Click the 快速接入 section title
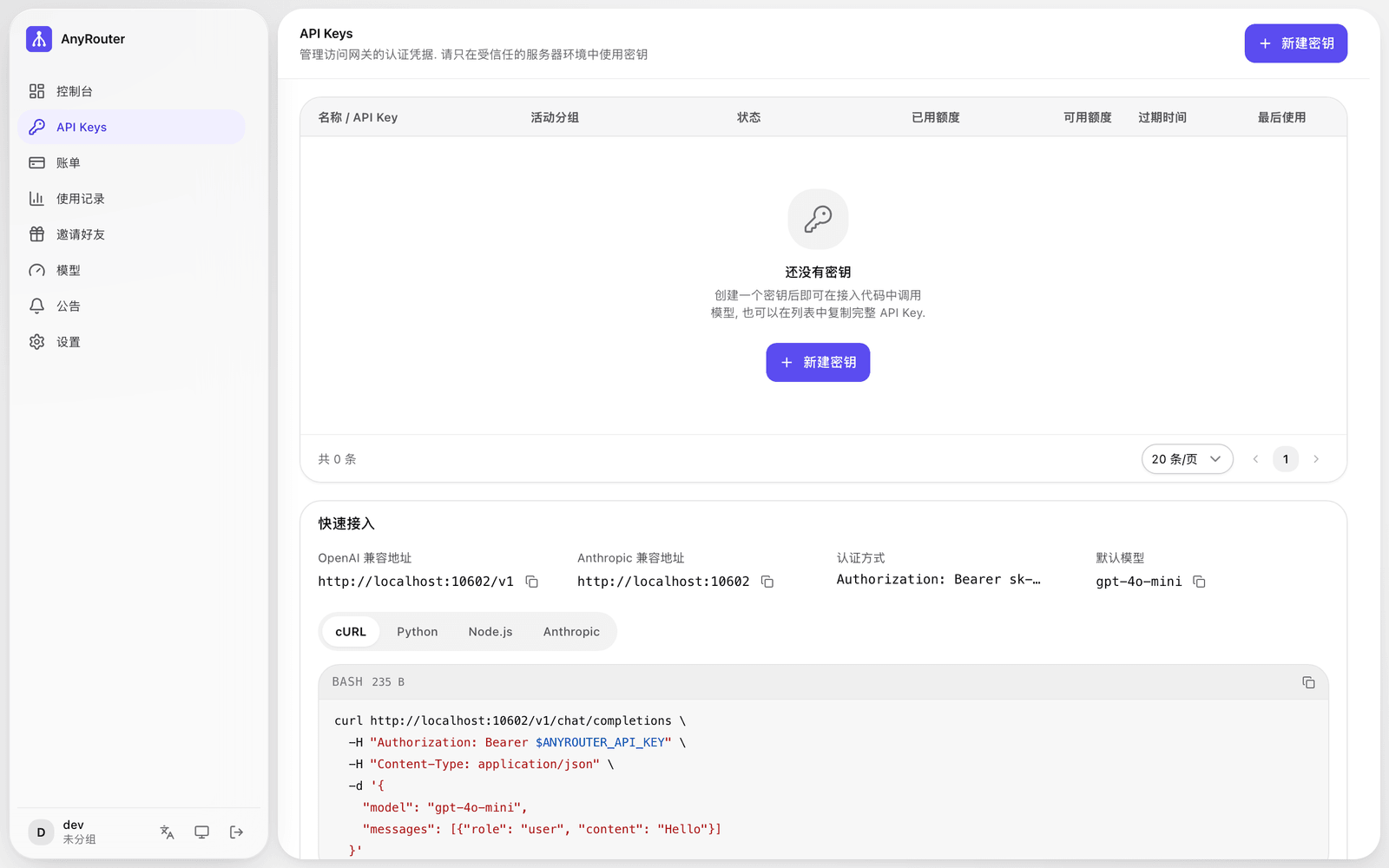Screen dimensions: 1389x868 (346, 523)
